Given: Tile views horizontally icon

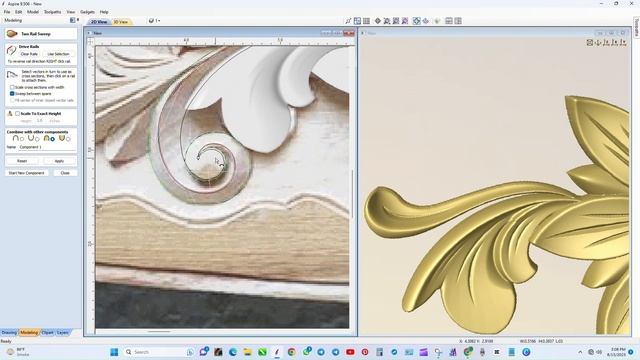Looking at the screenshot, I should [x=449, y=21].
